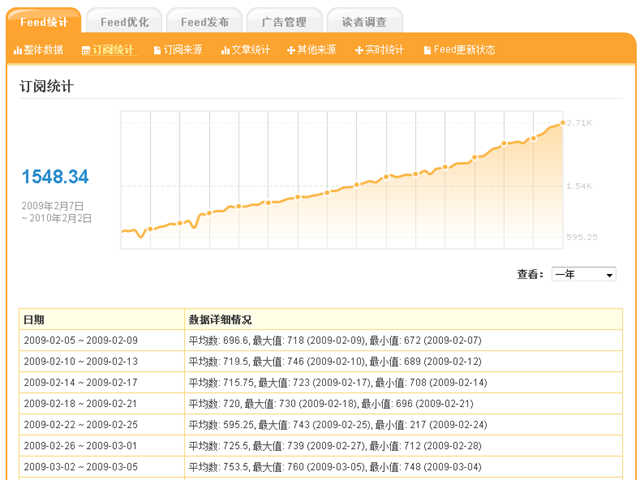
Task: Open the 一年 time range dropdown
Action: coord(584,274)
